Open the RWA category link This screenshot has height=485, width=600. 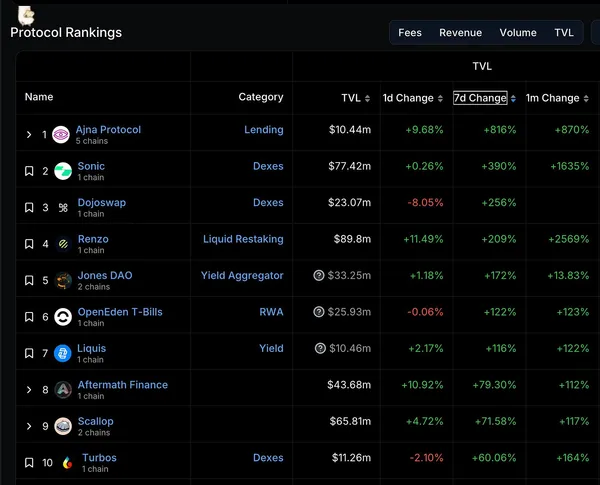(x=271, y=312)
